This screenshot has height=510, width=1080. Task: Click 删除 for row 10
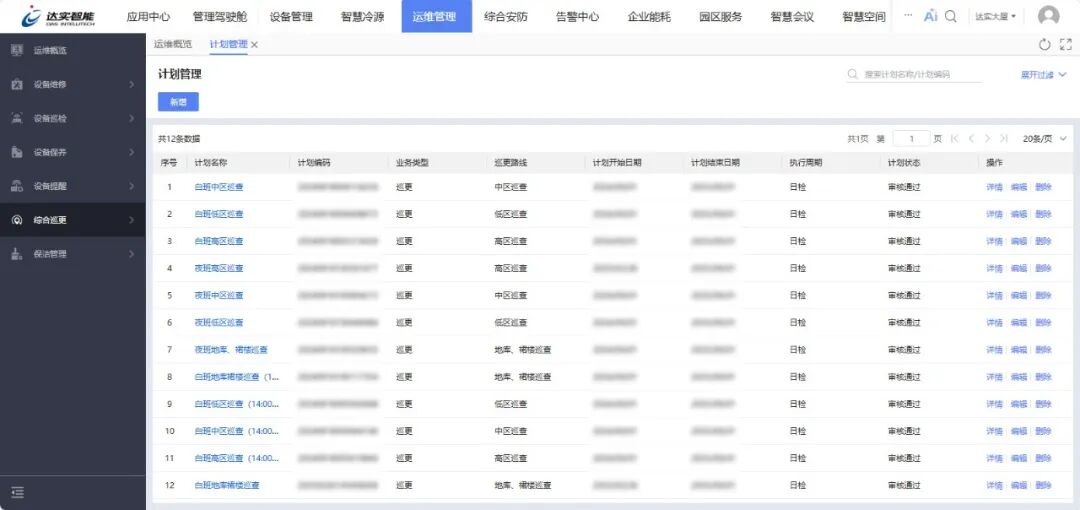tap(1043, 431)
